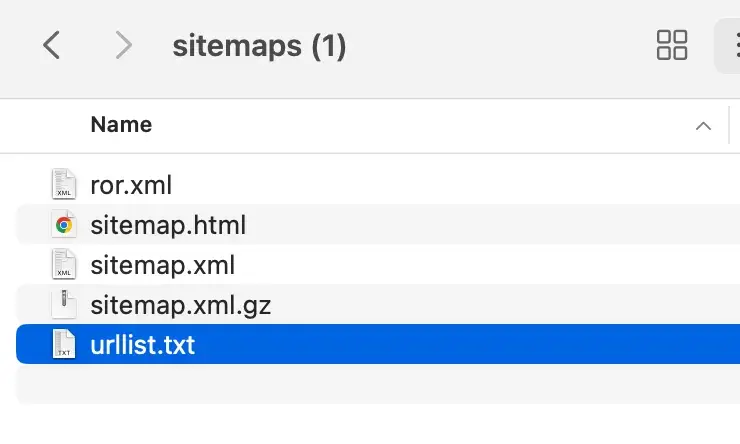This screenshot has height=444, width=740.
Task: Click the highlighted urllist.txt file name
Action: tap(143, 344)
